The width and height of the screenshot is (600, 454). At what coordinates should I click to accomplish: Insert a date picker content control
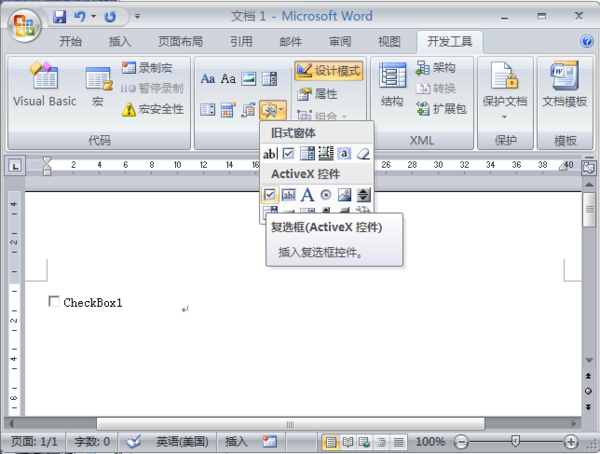(228, 110)
